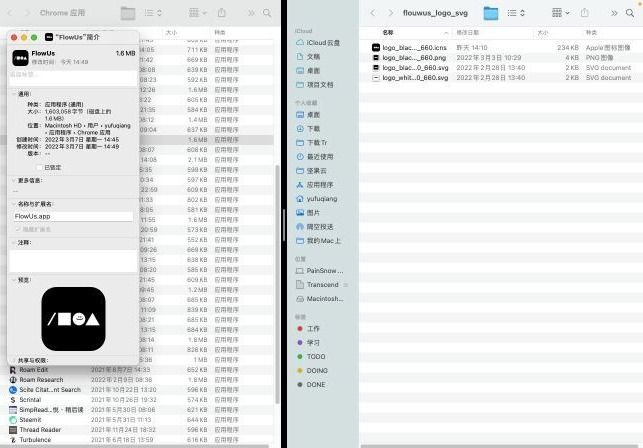Collapse the 注释 section
The image size is (643, 448).
[x=14, y=243]
